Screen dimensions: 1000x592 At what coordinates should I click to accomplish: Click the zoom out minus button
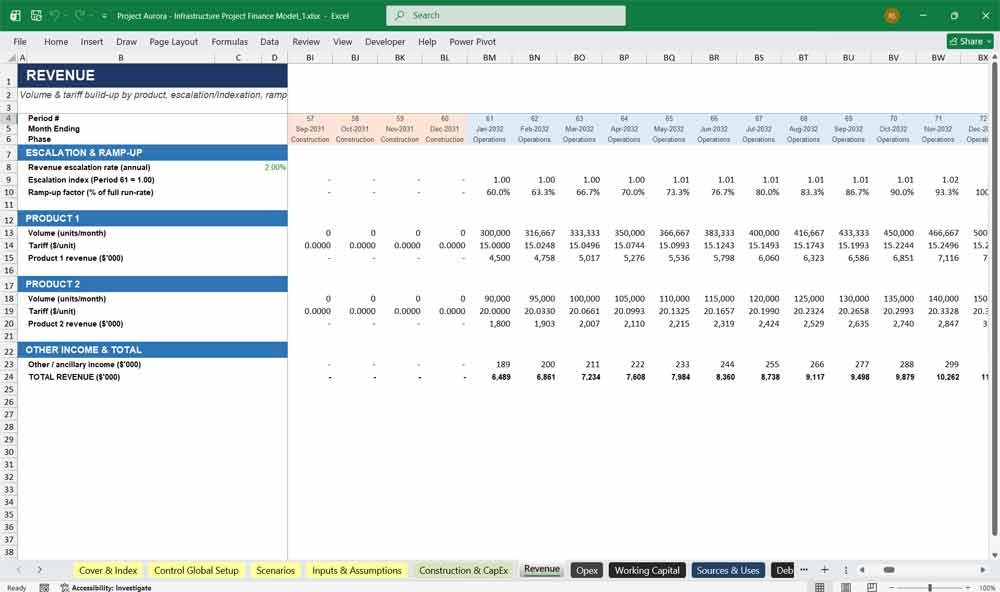click(892, 588)
